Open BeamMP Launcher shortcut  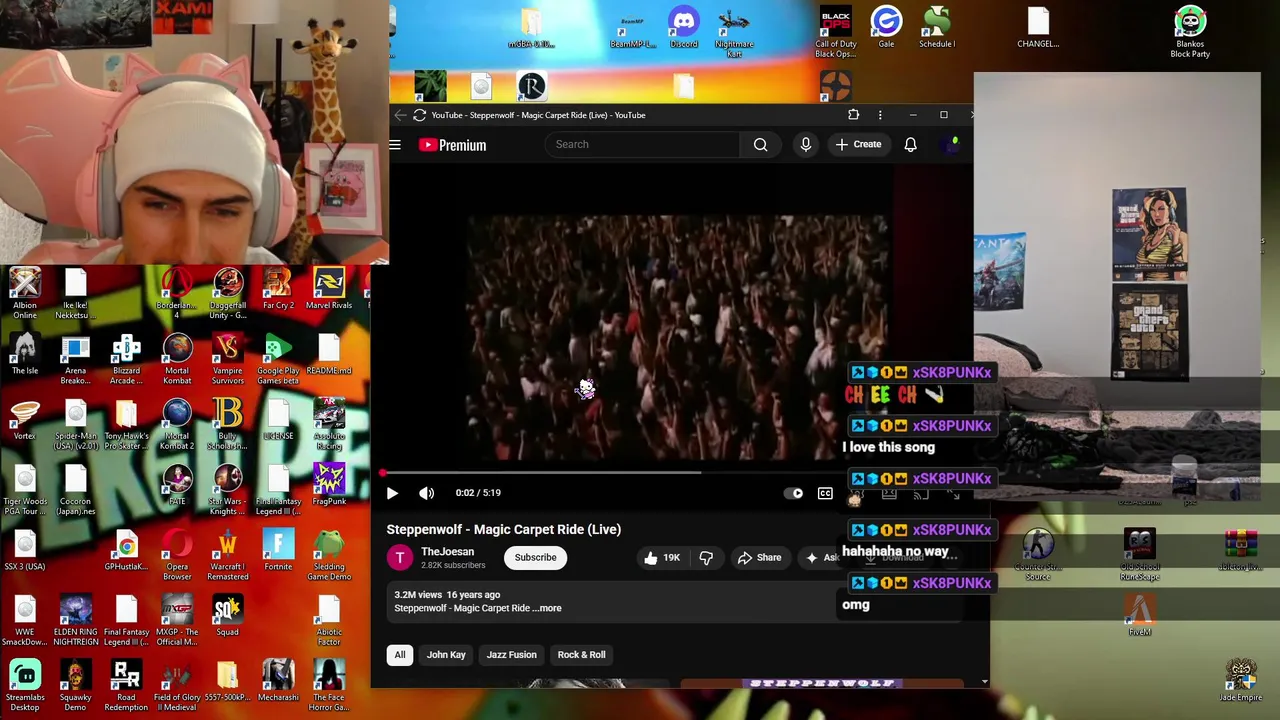pyautogui.click(x=632, y=28)
